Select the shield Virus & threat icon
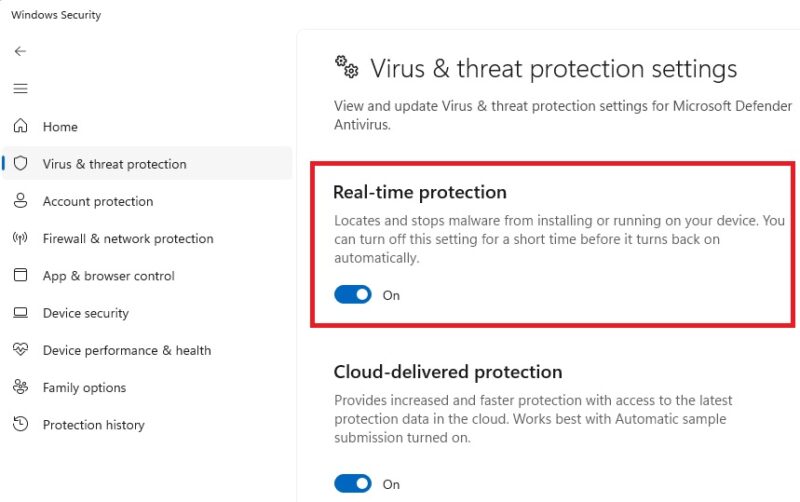This screenshot has height=502, width=800. click(20, 163)
